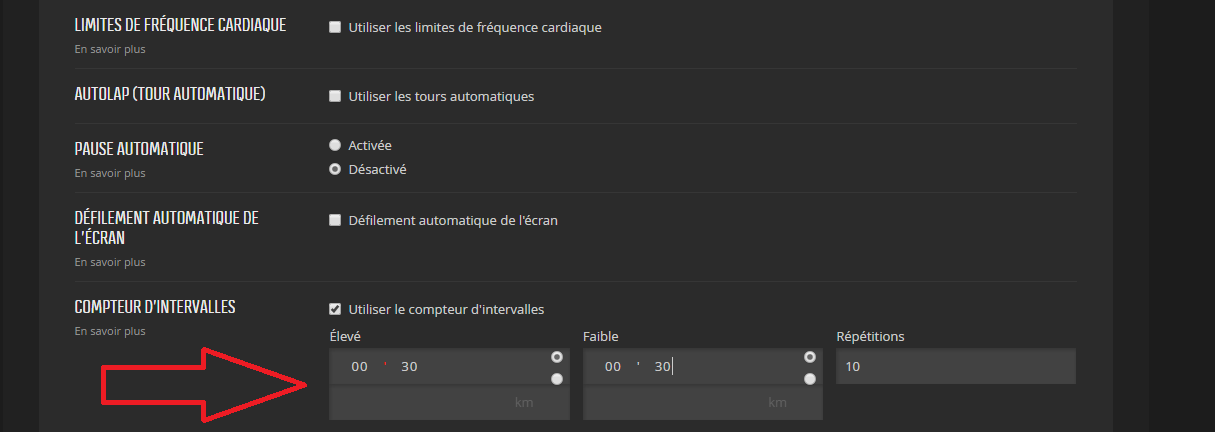Click the Élevé km distance field

[x=449, y=402]
